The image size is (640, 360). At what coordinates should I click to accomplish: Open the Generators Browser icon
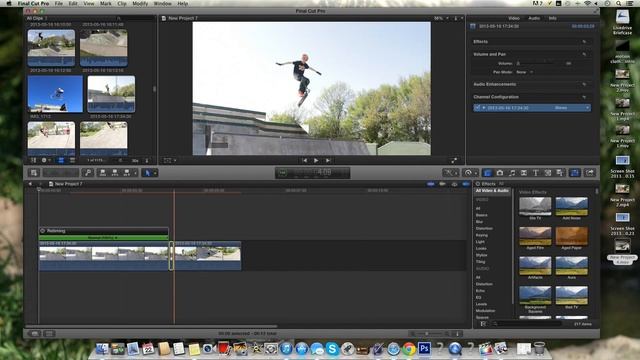(548, 173)
